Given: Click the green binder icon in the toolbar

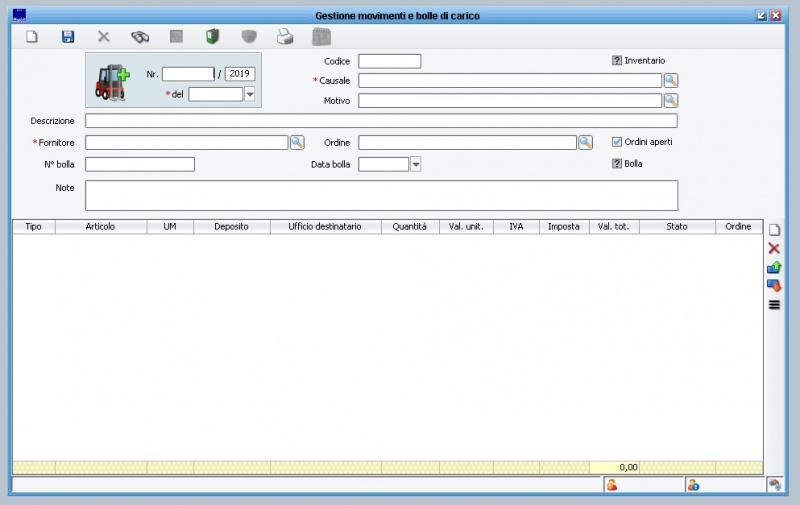Looking at the screenshot, I should [x=212, y=37].
